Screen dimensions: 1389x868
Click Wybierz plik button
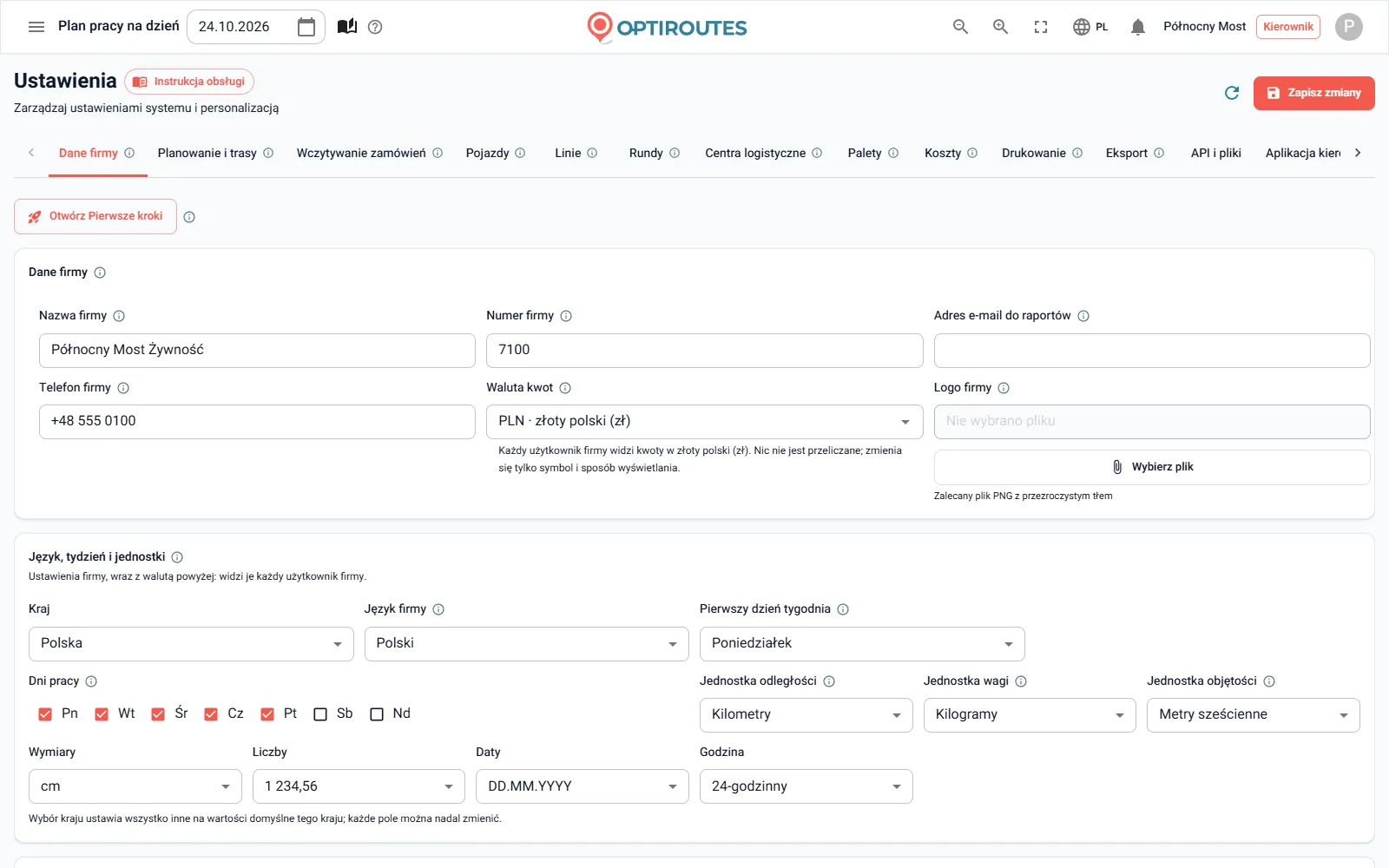pyautogui.click(x=1152, y=467)
